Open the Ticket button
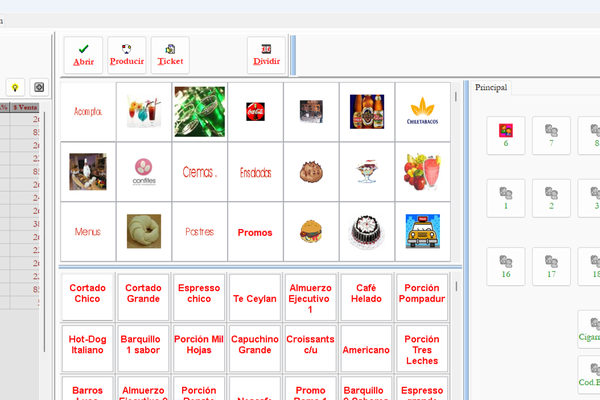 coord(170,55)
